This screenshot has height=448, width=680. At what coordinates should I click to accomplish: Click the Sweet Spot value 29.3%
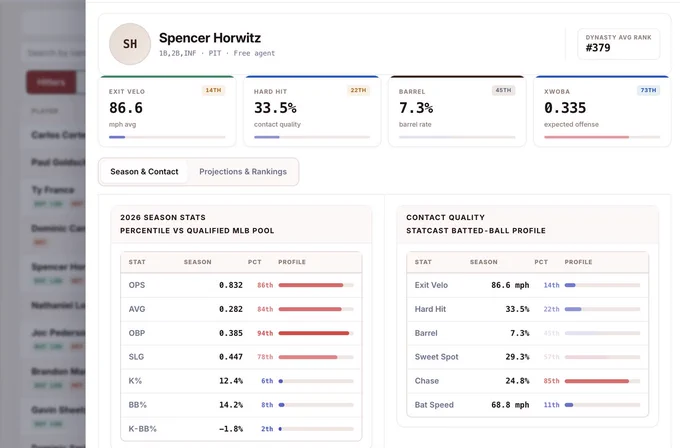click(517, 357)
